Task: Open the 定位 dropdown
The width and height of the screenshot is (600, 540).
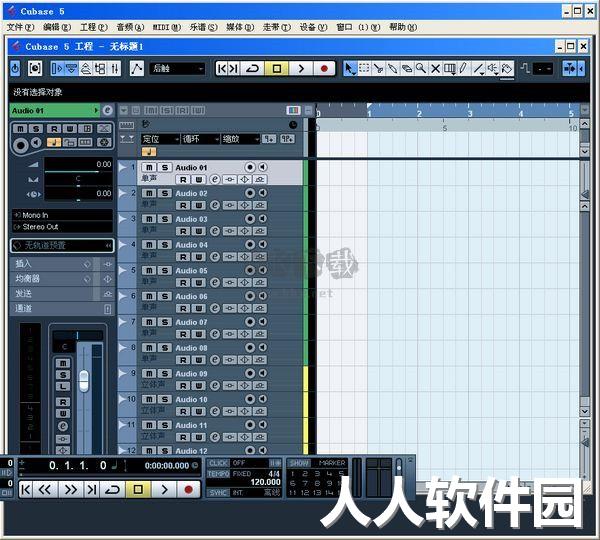Action: tap(160, 139)
